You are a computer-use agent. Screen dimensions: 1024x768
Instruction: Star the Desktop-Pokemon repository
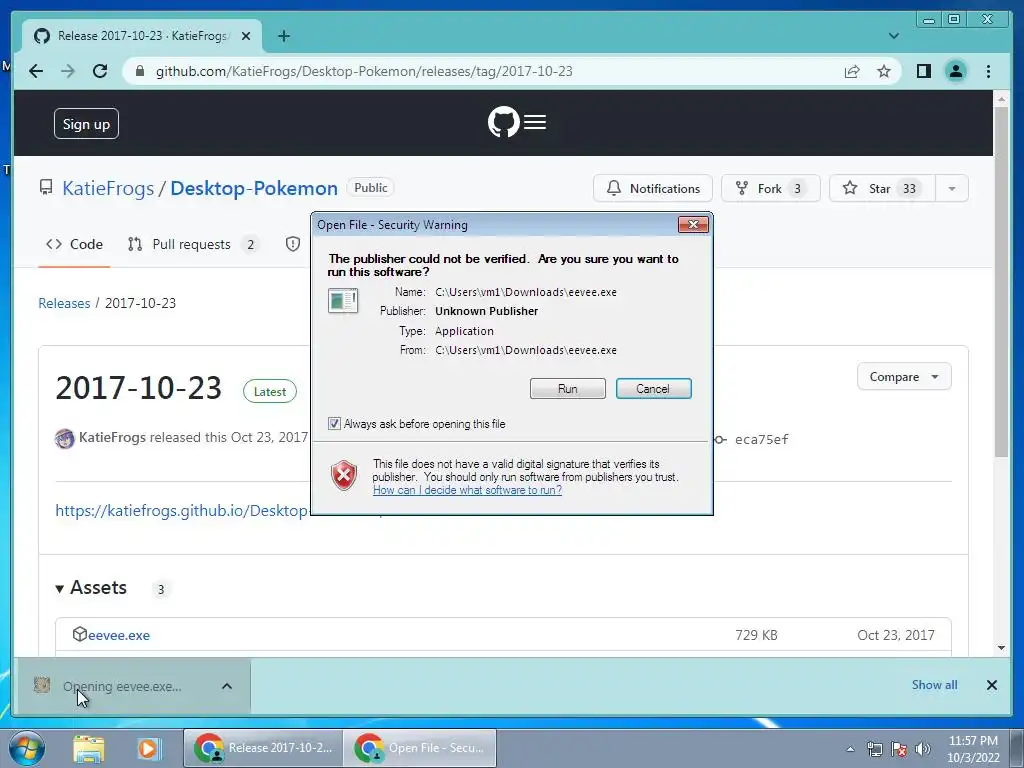882,188
